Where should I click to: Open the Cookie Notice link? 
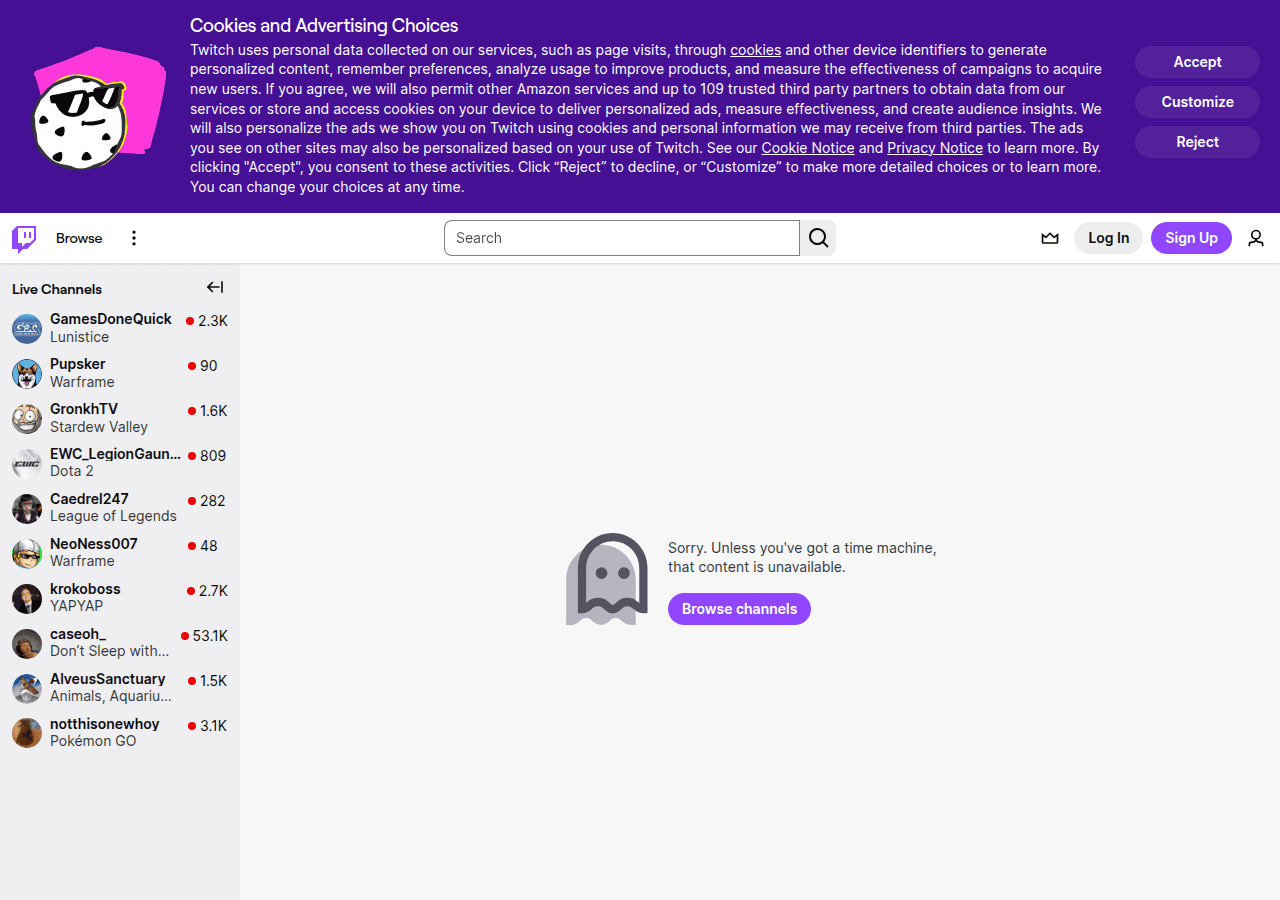808,148
